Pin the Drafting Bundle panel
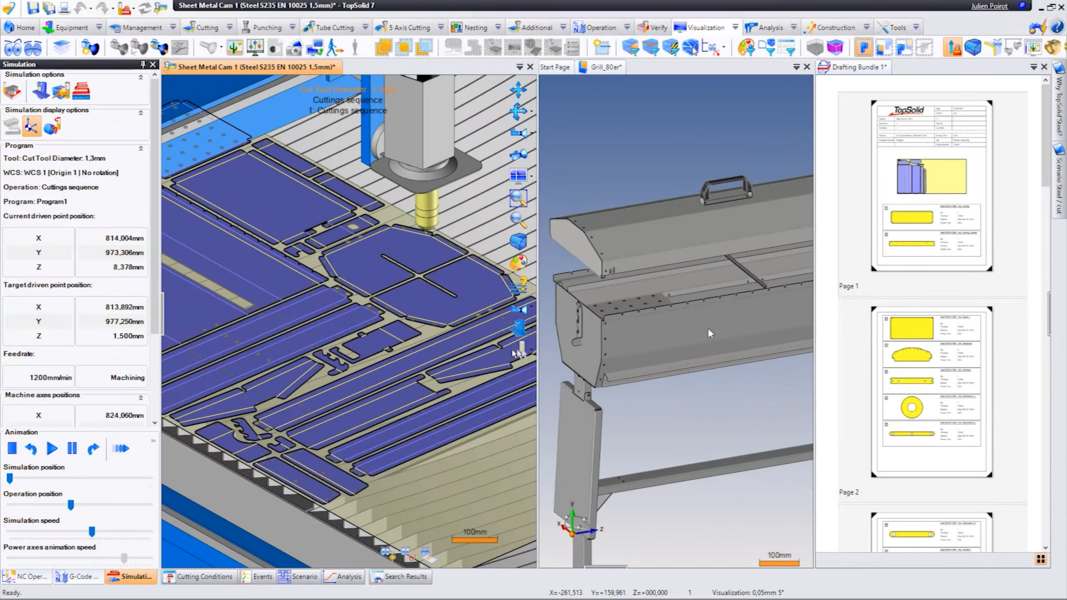1067x600 pixels. 1034,67
